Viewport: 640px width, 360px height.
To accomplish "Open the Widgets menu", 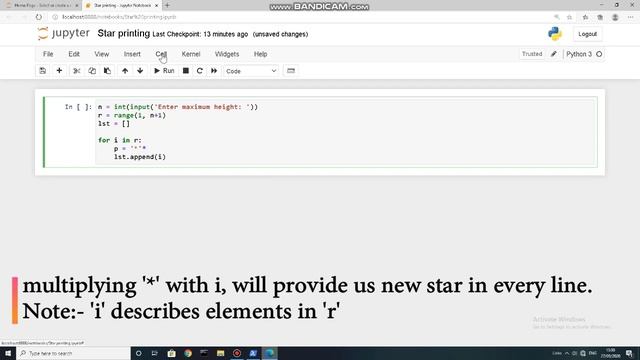I will pyautogui.click(x=227, y=54).
